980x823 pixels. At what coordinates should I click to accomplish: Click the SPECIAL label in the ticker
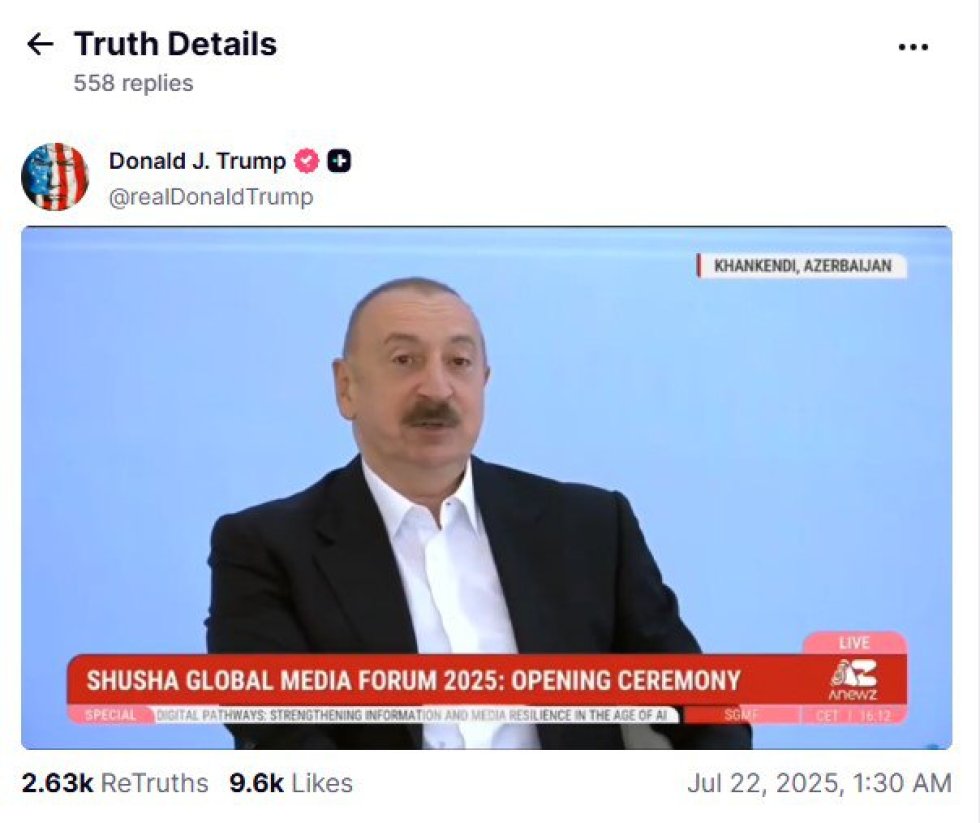pyautogui.click(x=110, y=715)
